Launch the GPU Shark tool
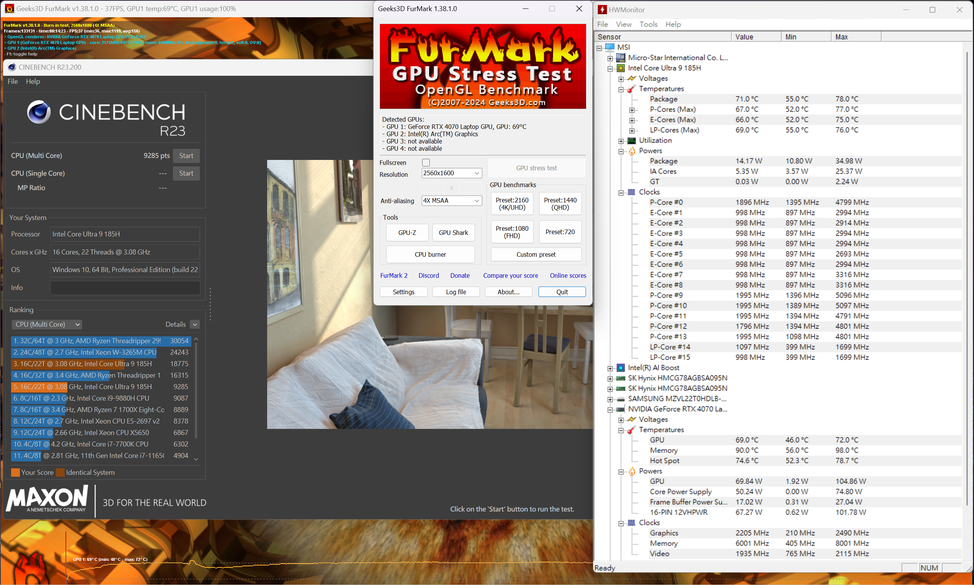Screen dimensions: 974x585 (x=453, y=232)
